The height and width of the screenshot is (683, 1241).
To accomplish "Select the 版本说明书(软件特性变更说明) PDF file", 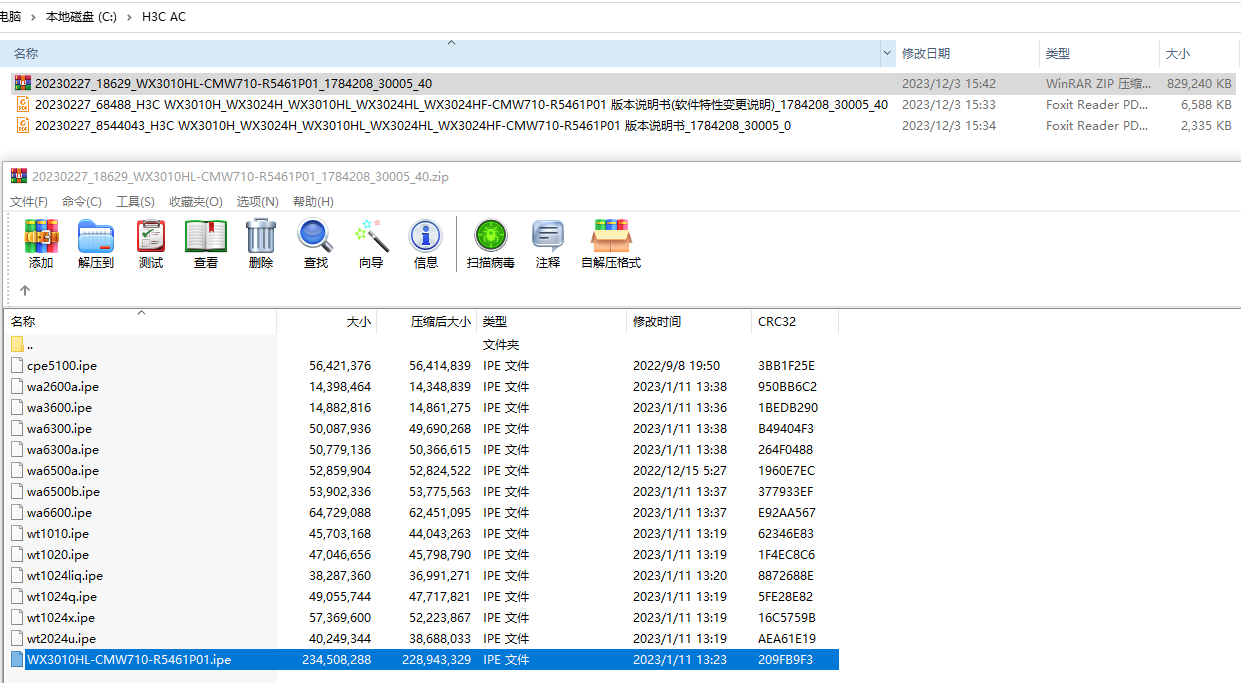I will coord(461,104).
